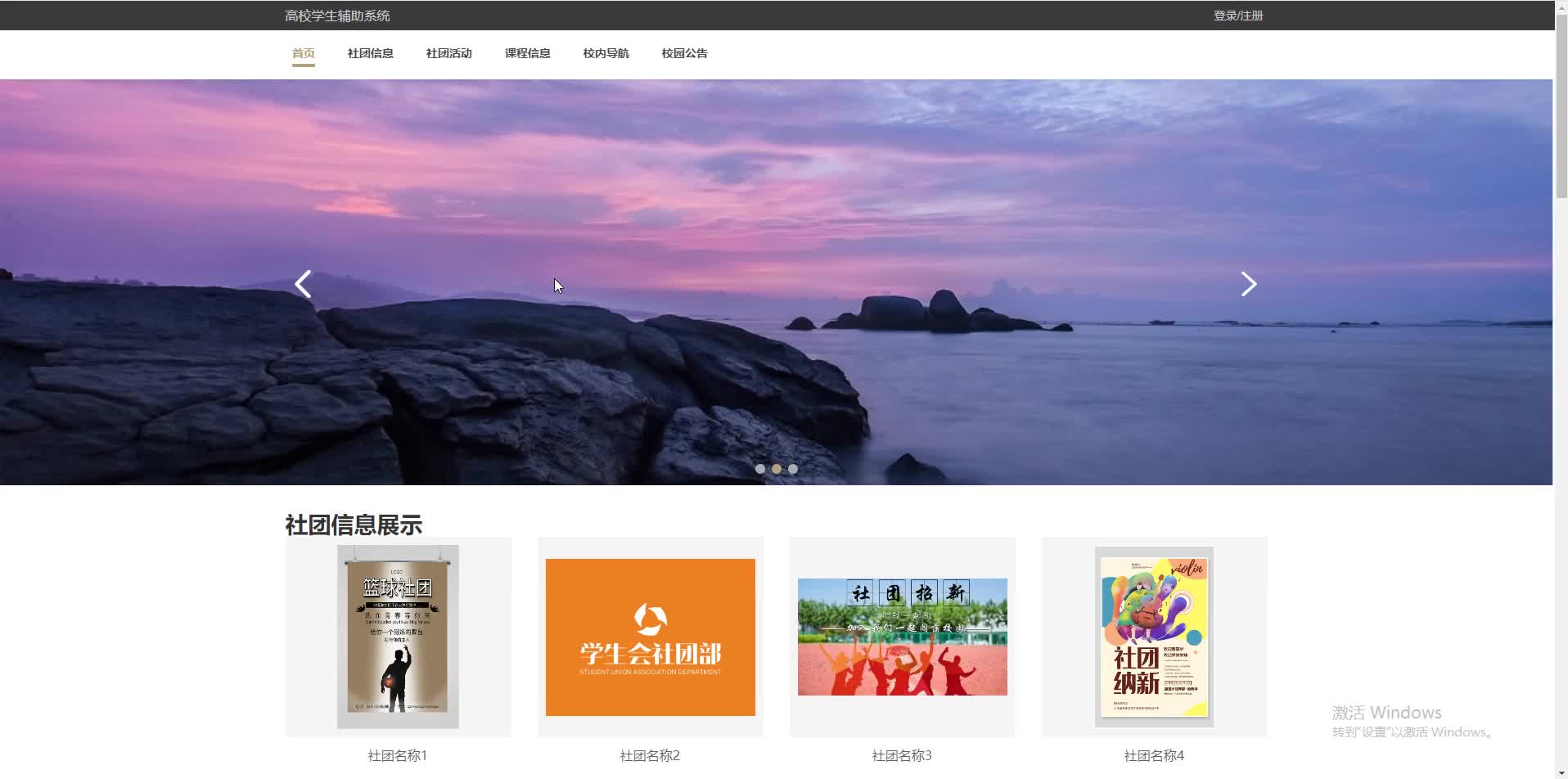Click the 社团名称3 label
The width and height of the screenshot is (1568, 779).
pyautogui.click(x=902, y=755)
